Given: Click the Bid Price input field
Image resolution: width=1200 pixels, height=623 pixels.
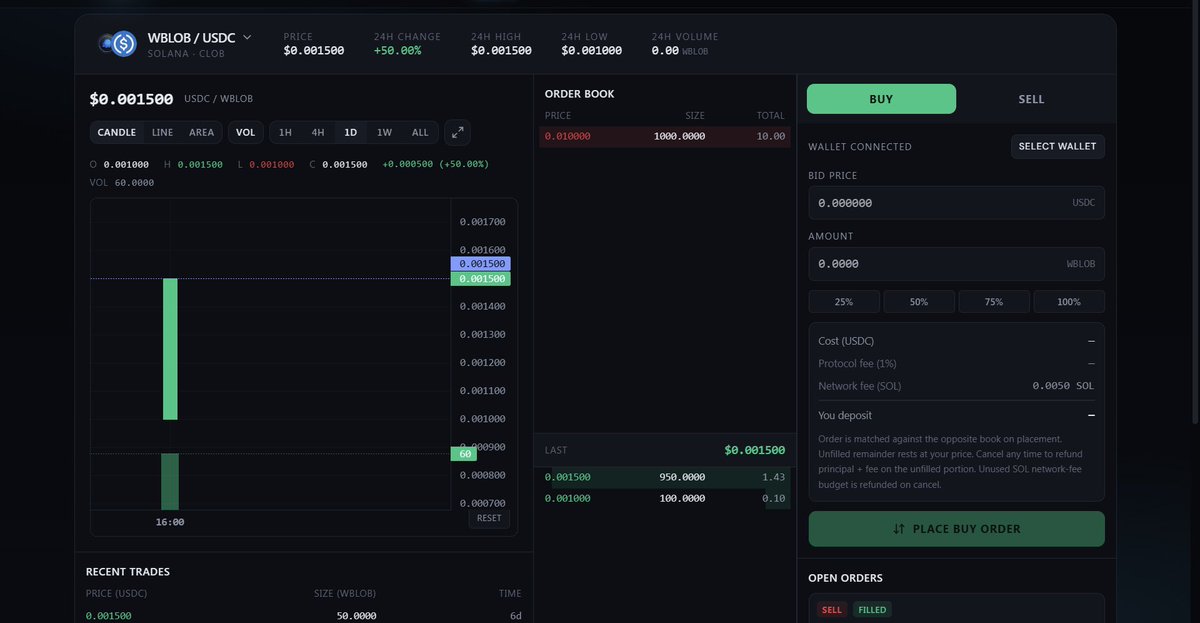Looking at the screenshot, I should pyautogui.click(x=956, y=203).
